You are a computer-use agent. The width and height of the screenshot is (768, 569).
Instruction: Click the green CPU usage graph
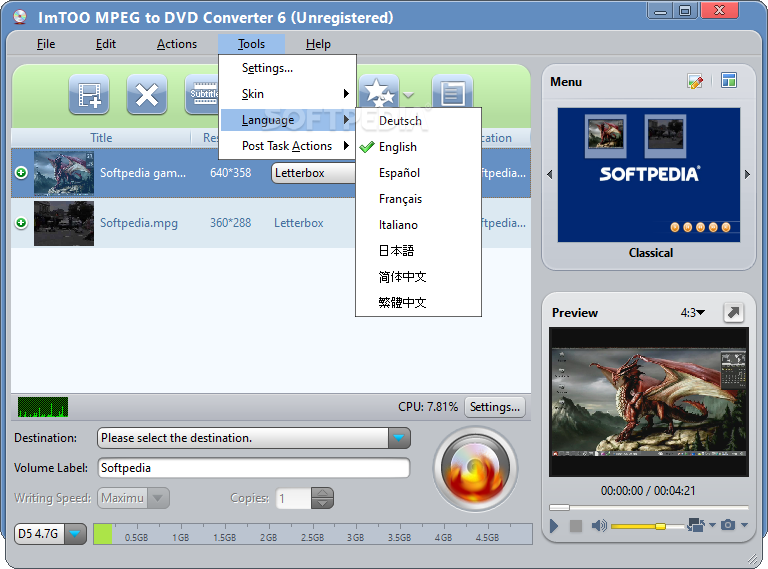(x=43, y=407)
